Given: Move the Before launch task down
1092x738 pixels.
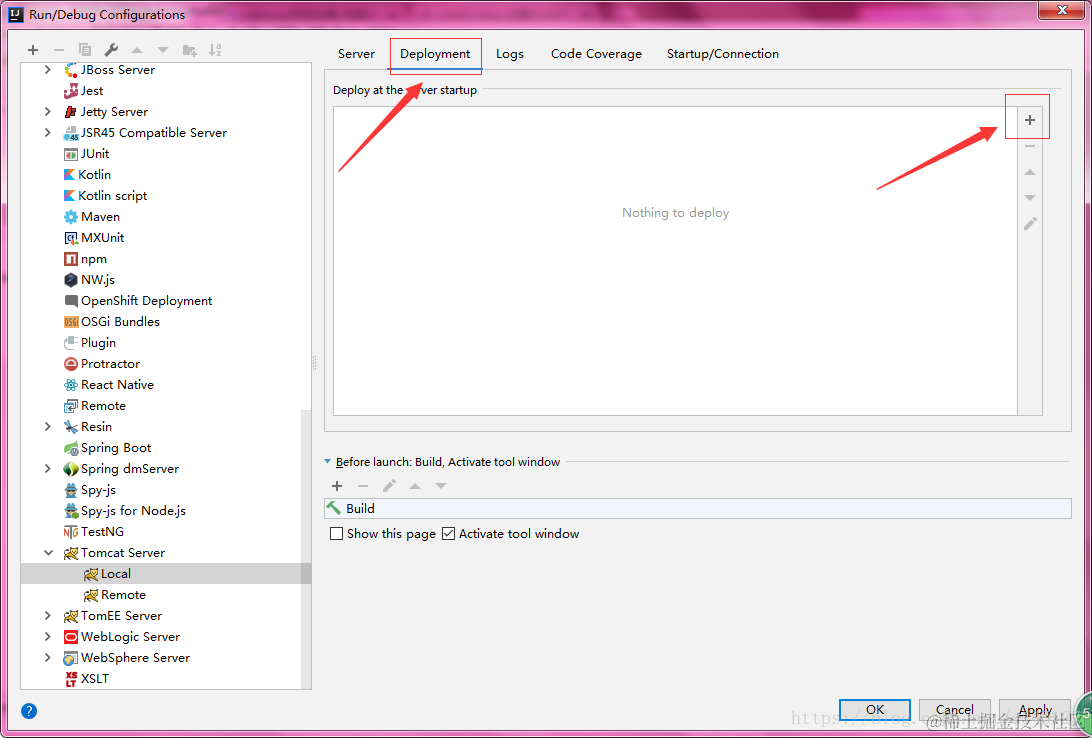Looking at the screenshot, I should [x=441, y=486].
